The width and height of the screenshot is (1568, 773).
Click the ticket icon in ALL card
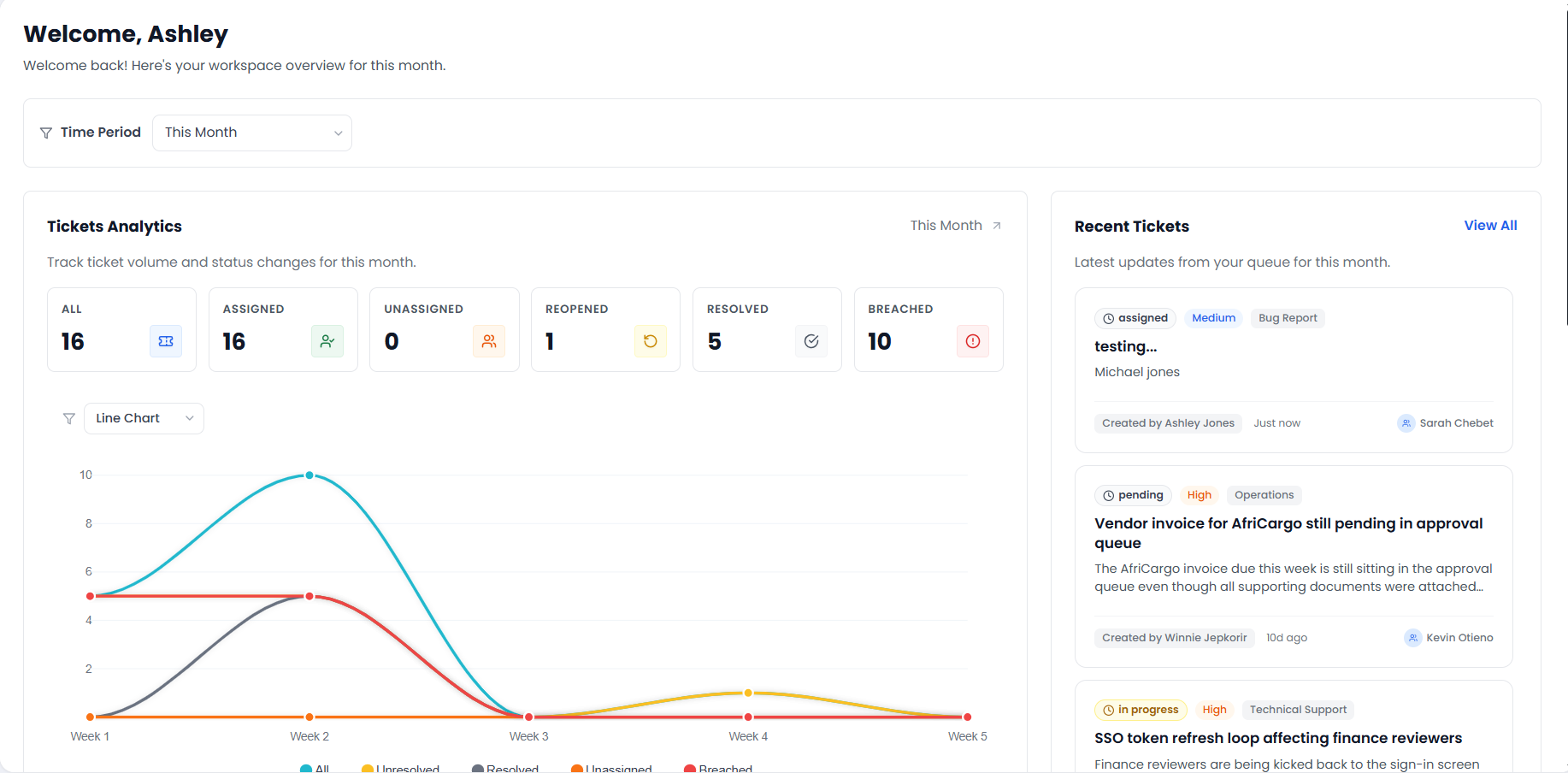click(166, 341)
